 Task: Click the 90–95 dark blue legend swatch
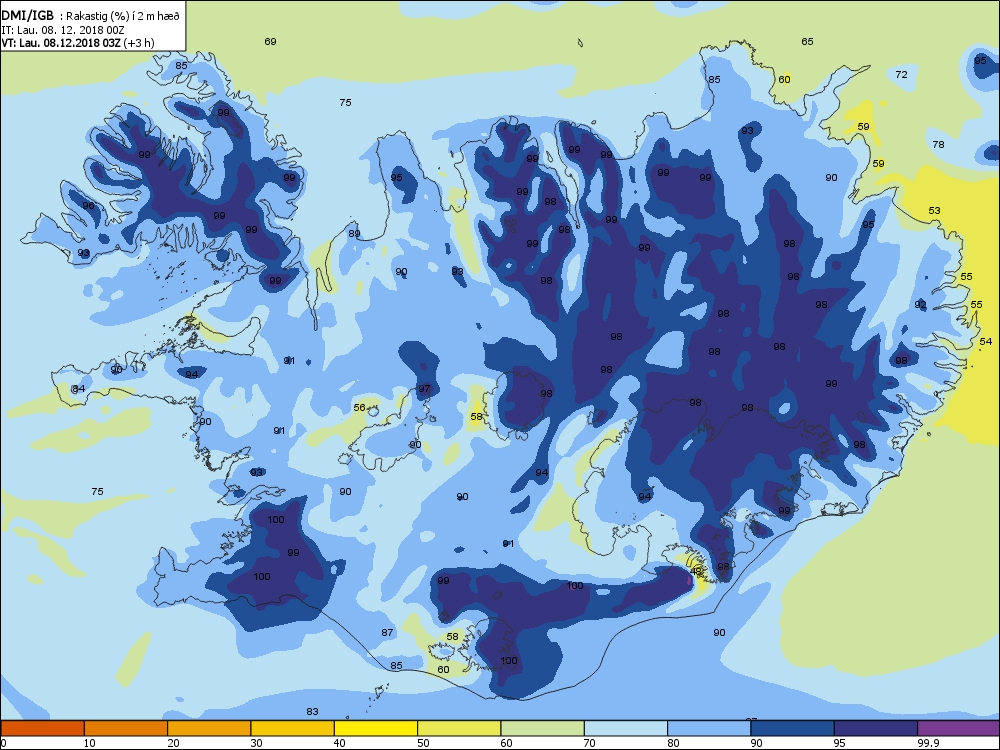pyautogui.click(x=793, y=728)
